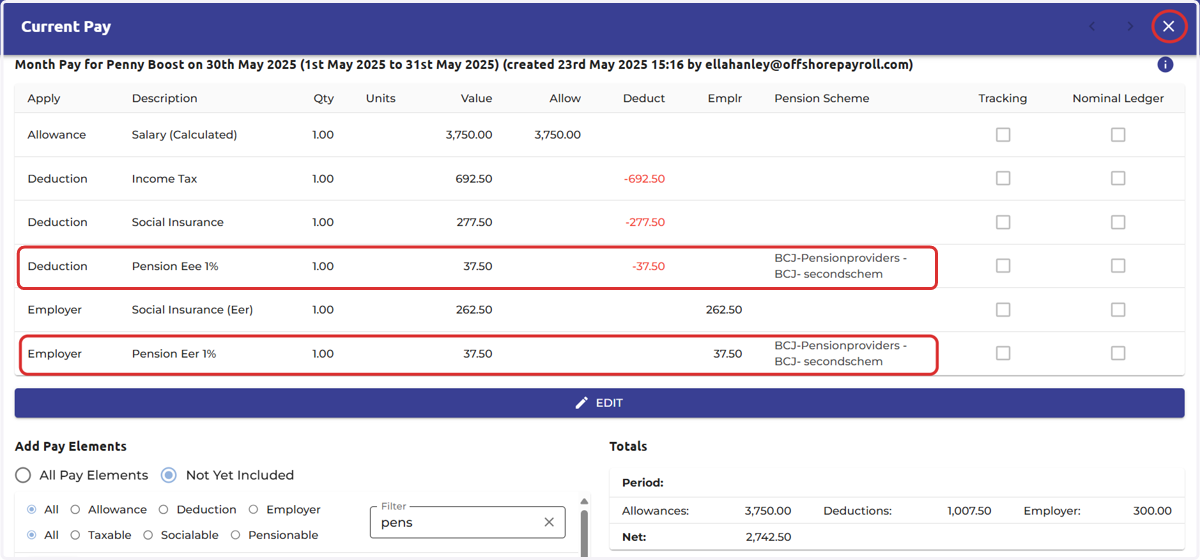Click the Nominal Ledger column header
Image resolution: width=1200 pixels, height=560 pixels.
pos(1118,98)
